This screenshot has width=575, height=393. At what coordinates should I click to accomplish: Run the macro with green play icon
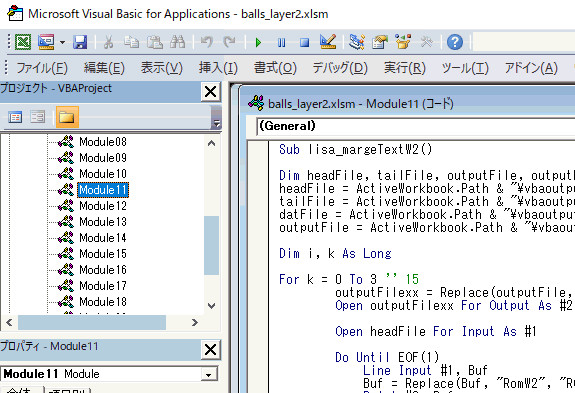coord(258,43)
